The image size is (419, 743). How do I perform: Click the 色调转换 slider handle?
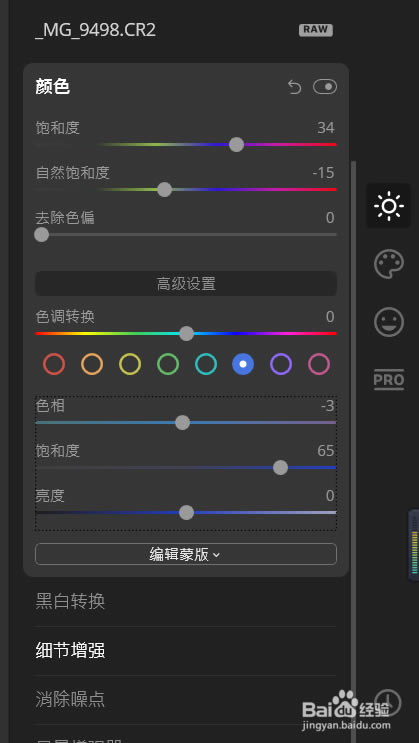(186, 334)
